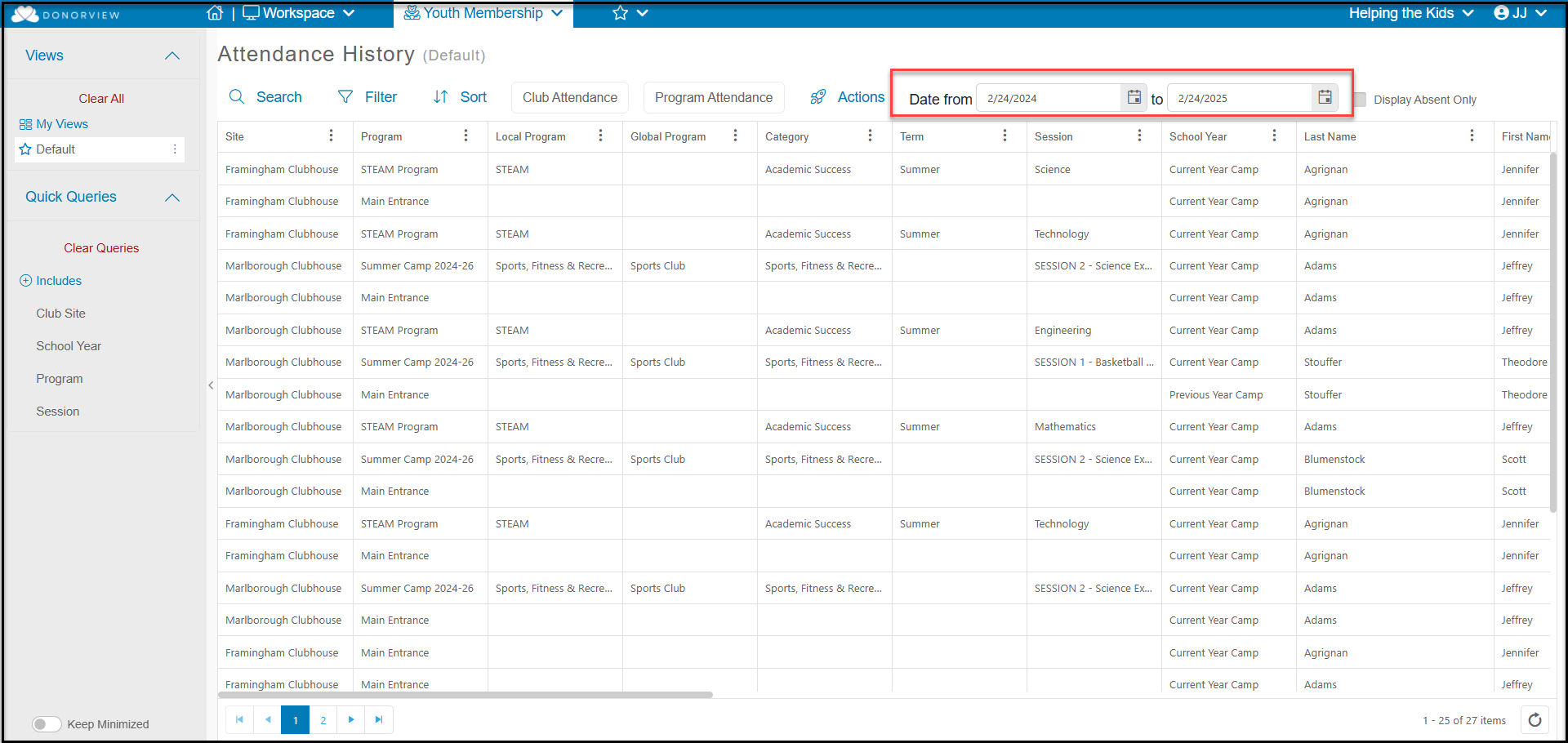The image size is (1568, 743).
Task: Click the end date input field
Action: pos(1240,98)
